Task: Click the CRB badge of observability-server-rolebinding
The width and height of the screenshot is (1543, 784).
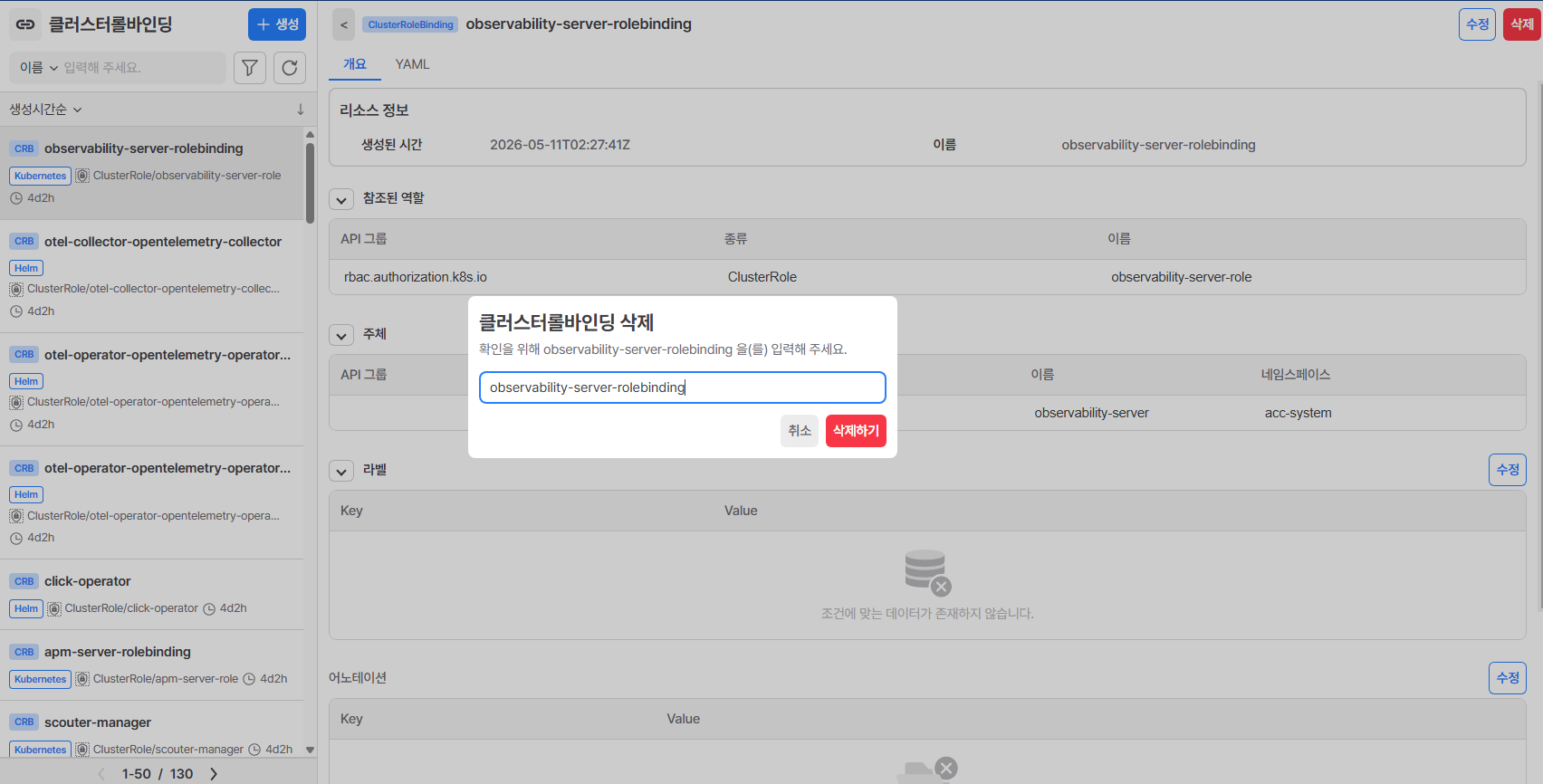Action: [x=24, y=148]
